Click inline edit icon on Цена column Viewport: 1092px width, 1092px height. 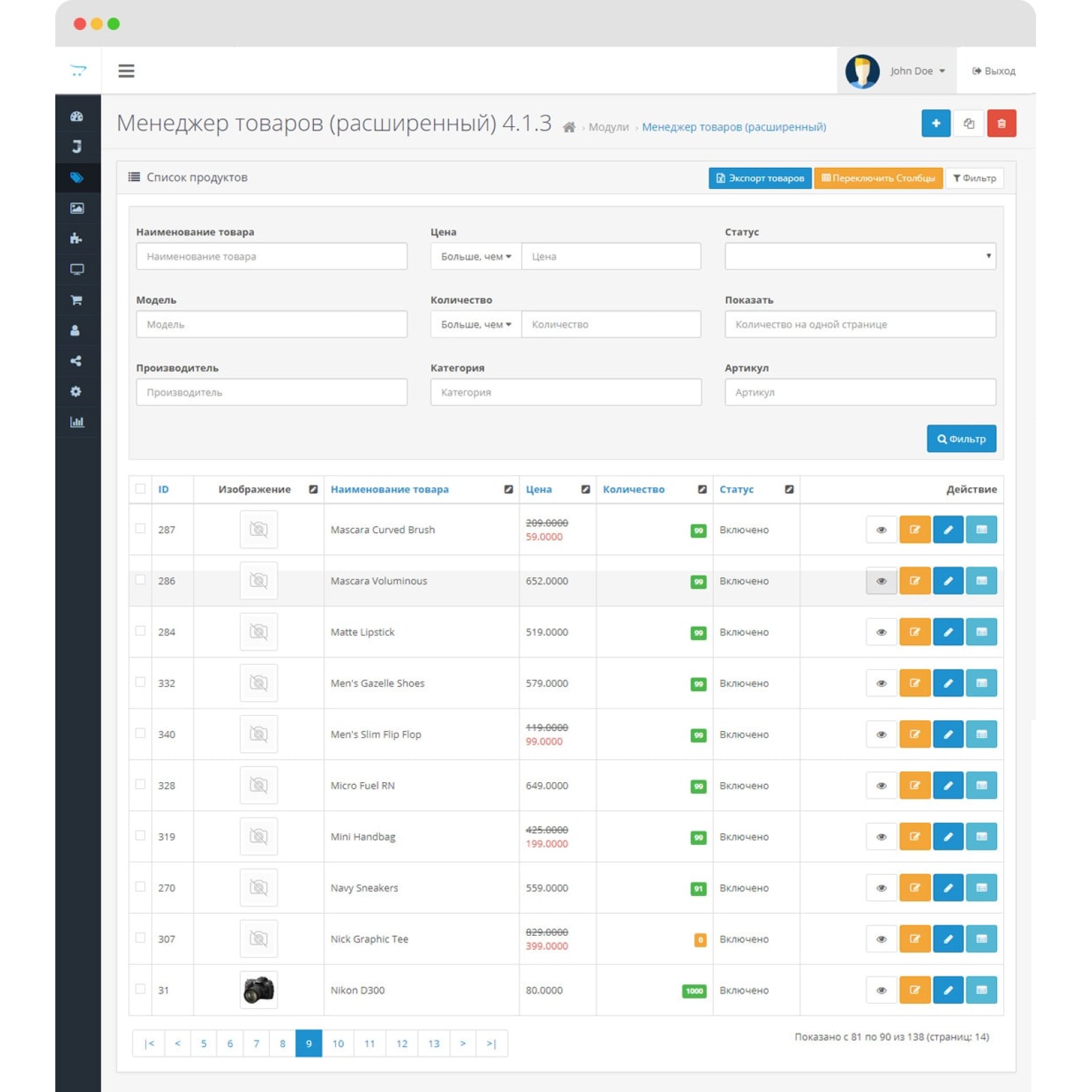tap(586, 489)
